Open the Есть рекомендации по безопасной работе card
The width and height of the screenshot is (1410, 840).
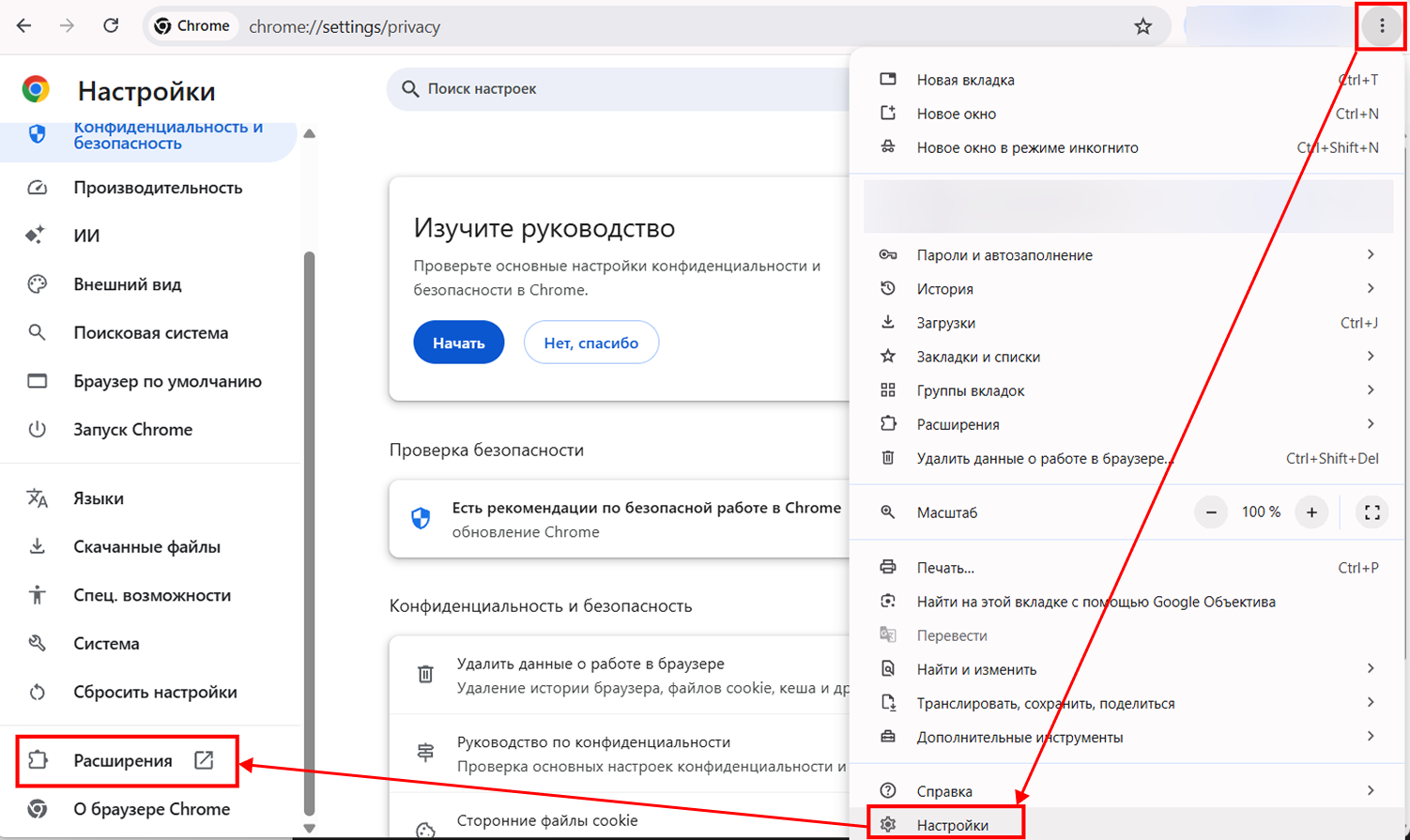[620, 519]
